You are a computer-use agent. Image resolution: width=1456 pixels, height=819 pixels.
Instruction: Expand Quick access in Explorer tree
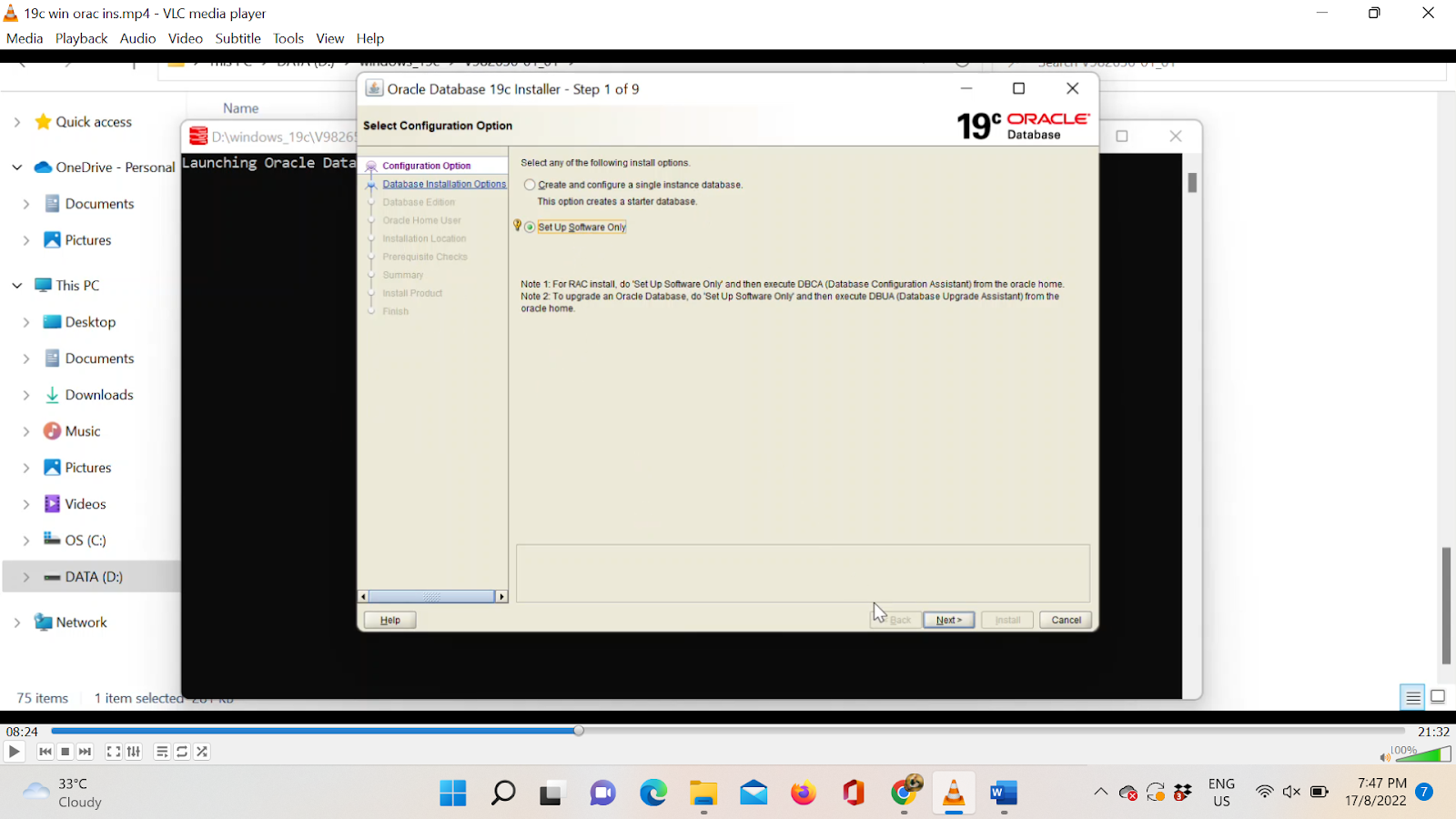click(16, 122)
